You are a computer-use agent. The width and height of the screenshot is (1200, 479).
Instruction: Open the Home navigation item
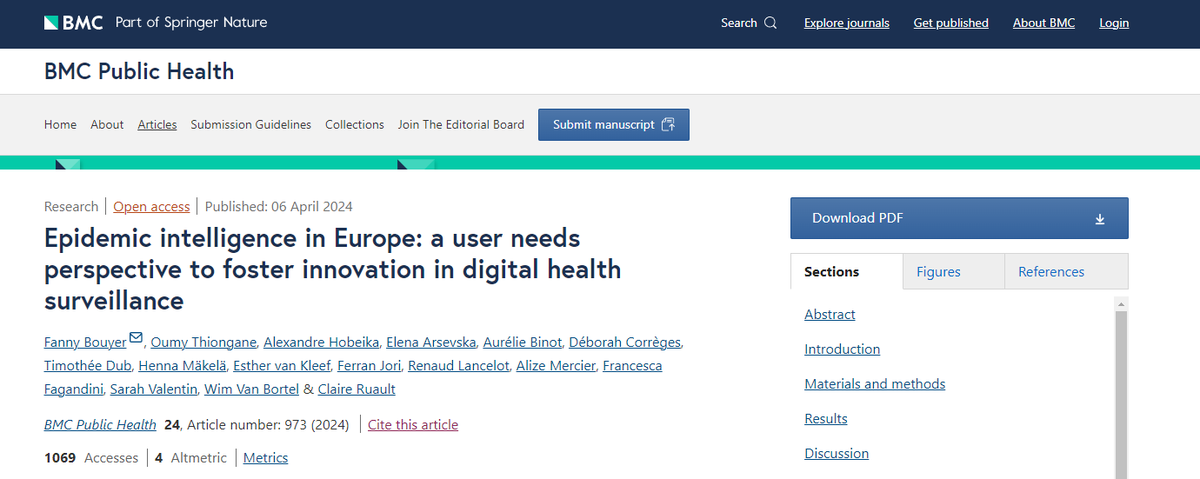60,125
